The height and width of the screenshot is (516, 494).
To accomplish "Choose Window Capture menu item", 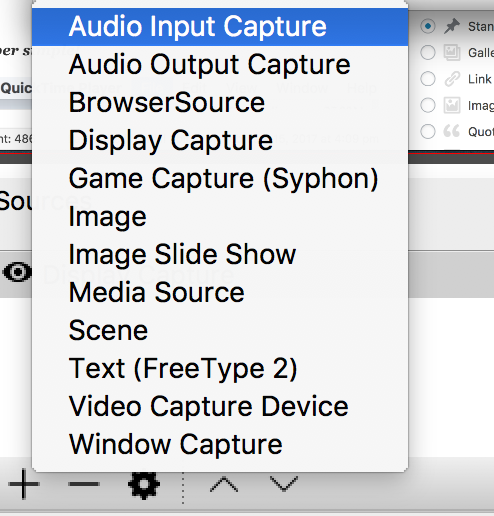I will pos(220,445).
